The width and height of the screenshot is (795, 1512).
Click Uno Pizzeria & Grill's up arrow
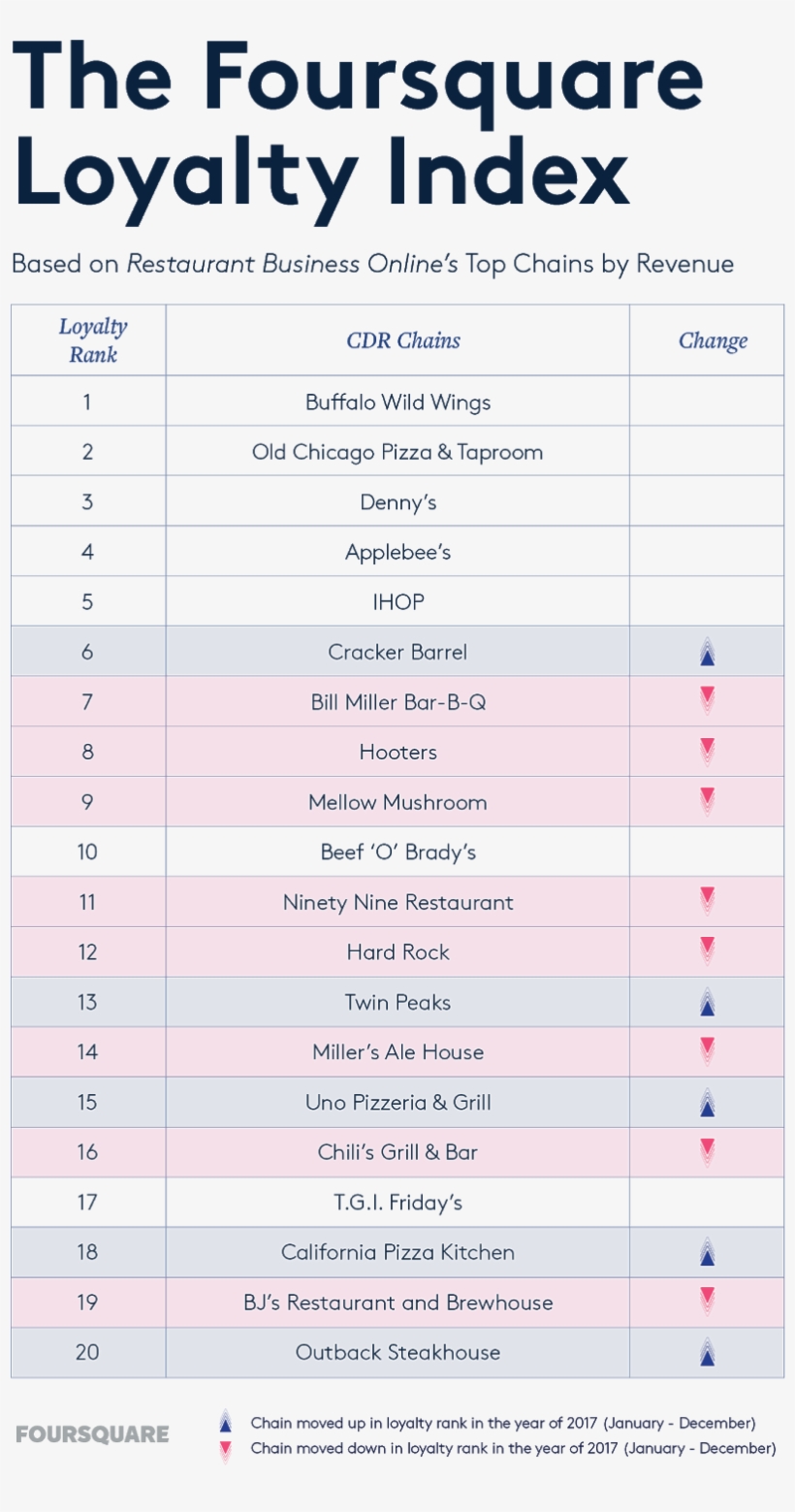pyautogui.click(x=707, y=1103)
